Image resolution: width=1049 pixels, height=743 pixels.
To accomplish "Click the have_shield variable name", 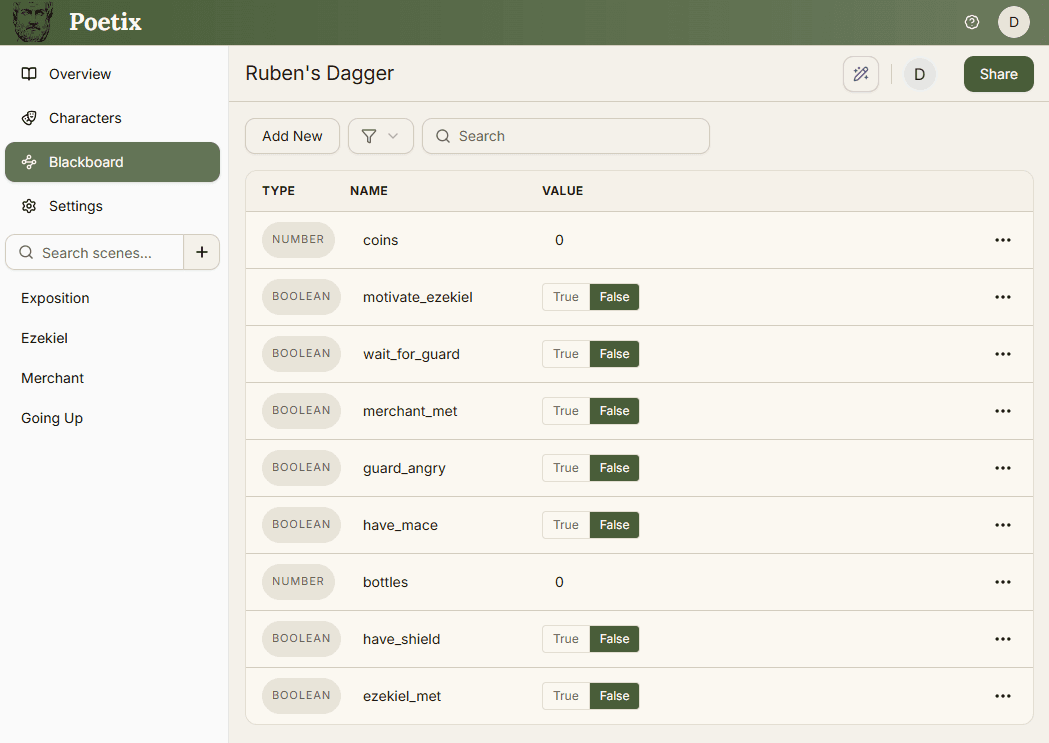I will click(x=401, y=639).
